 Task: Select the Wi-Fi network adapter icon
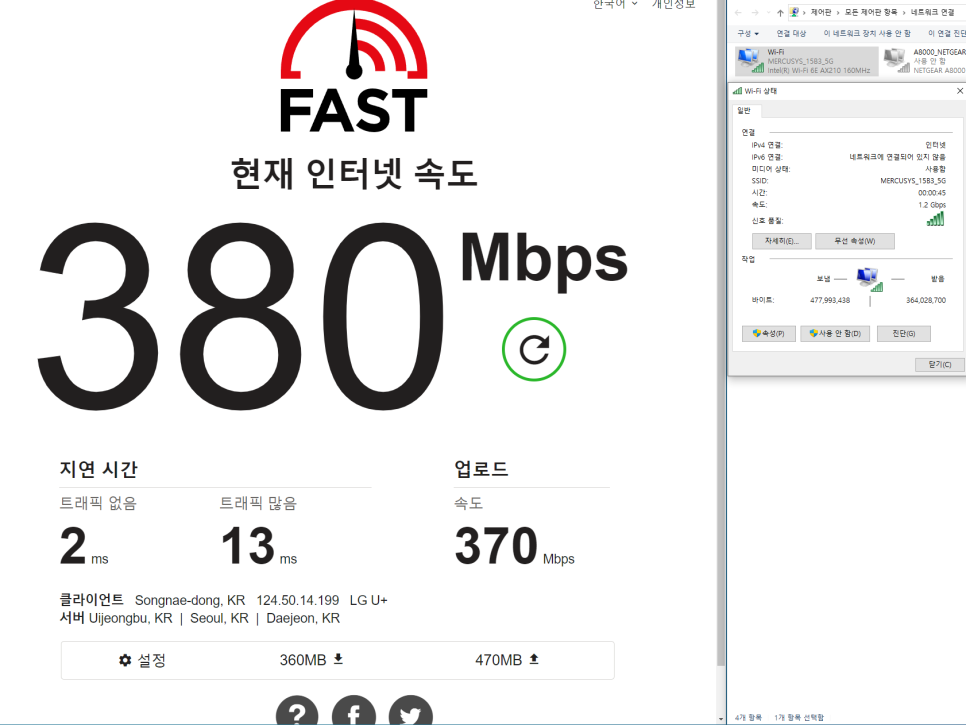[747, 61]
